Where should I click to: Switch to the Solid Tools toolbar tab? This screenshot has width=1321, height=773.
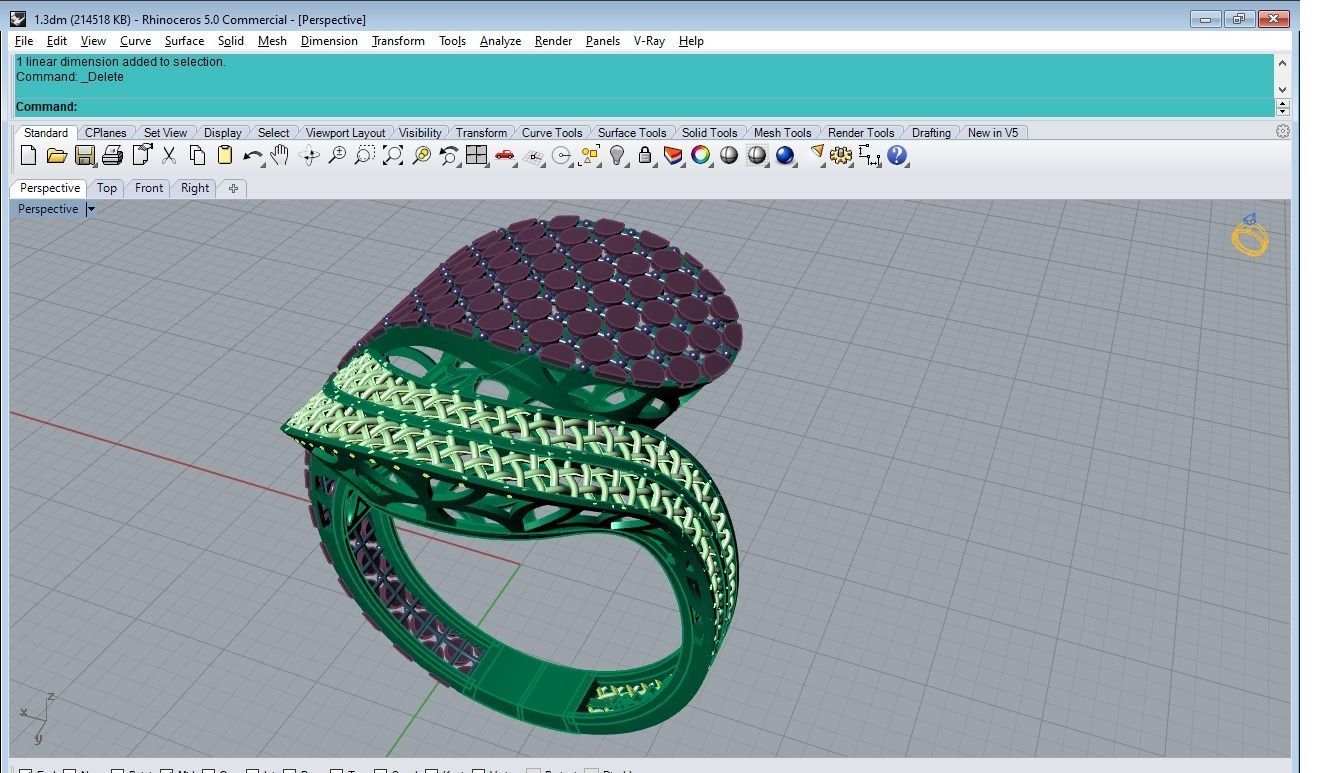coord(709,132)
